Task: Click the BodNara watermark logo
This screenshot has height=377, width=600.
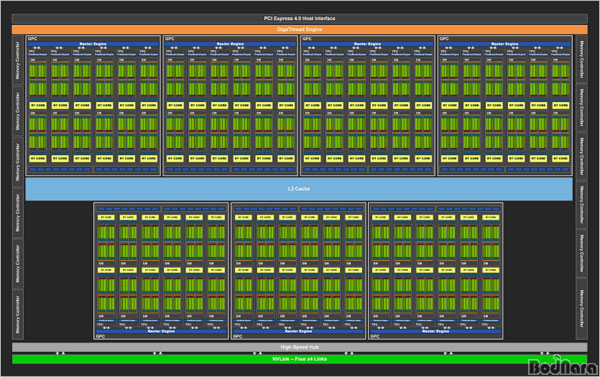Action: (563, 366)
